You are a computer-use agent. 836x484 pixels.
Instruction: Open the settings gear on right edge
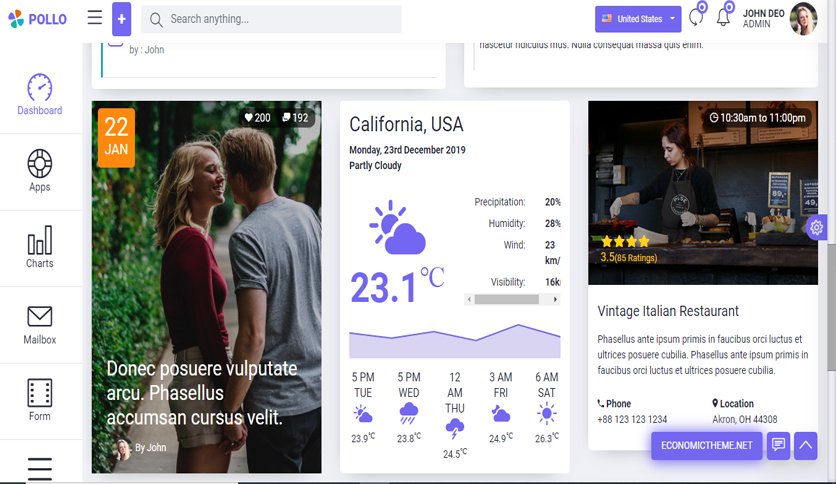click(x=816, y=228)
